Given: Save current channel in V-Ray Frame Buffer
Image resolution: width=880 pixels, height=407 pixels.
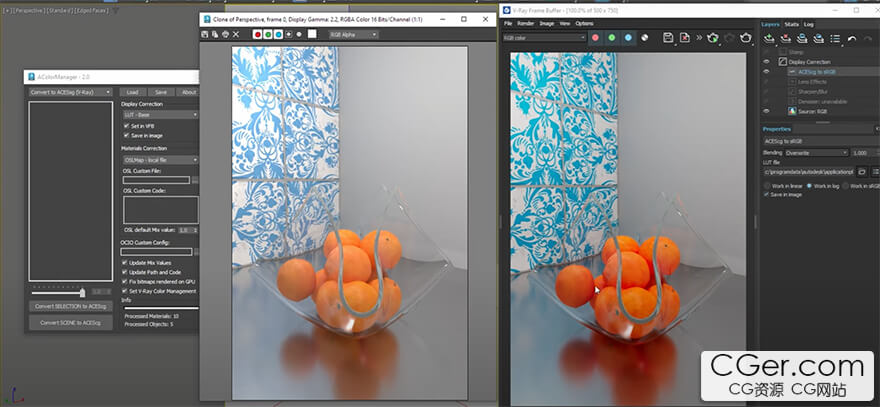Looking at the screenshot, I should coord(668,38).
